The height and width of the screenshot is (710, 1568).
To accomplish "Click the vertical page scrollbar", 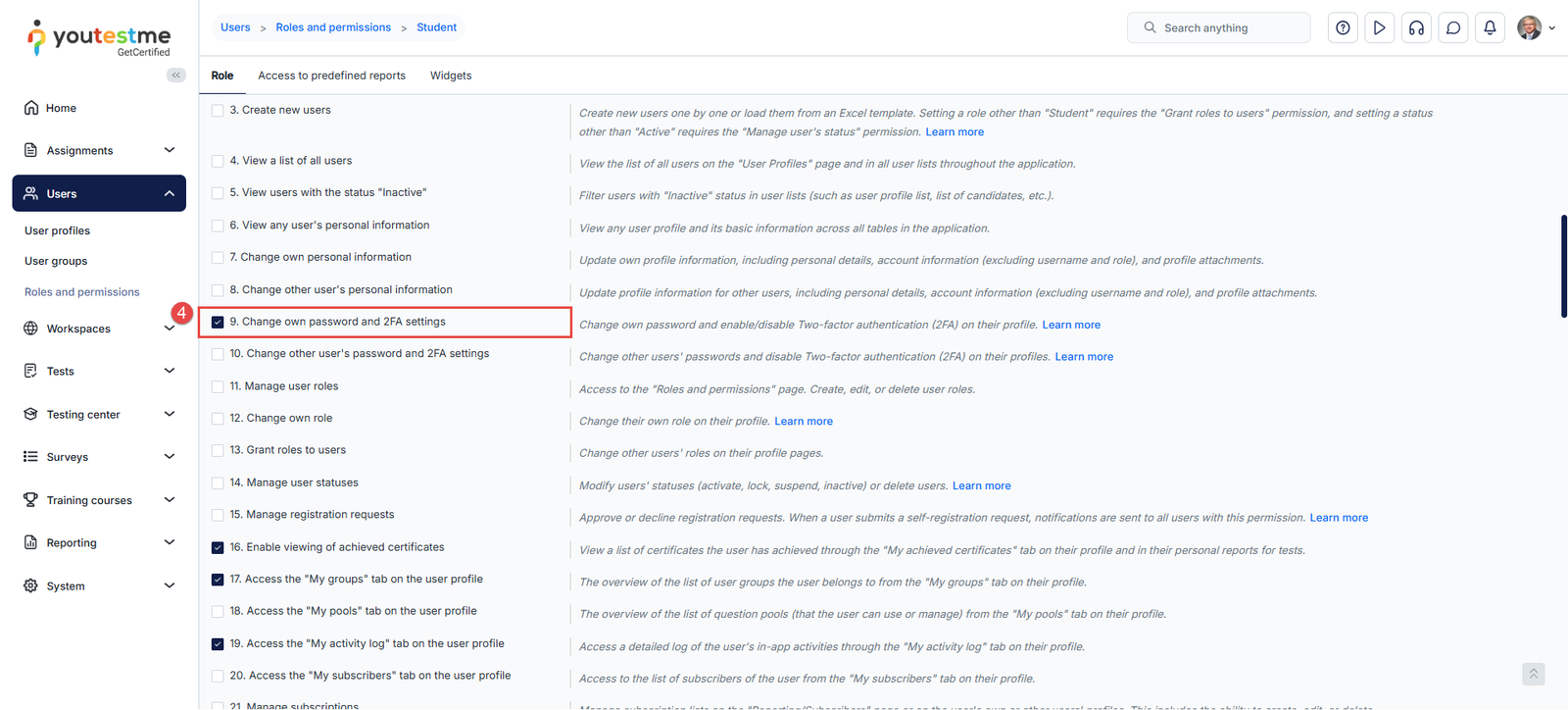I will [1563, 267].
